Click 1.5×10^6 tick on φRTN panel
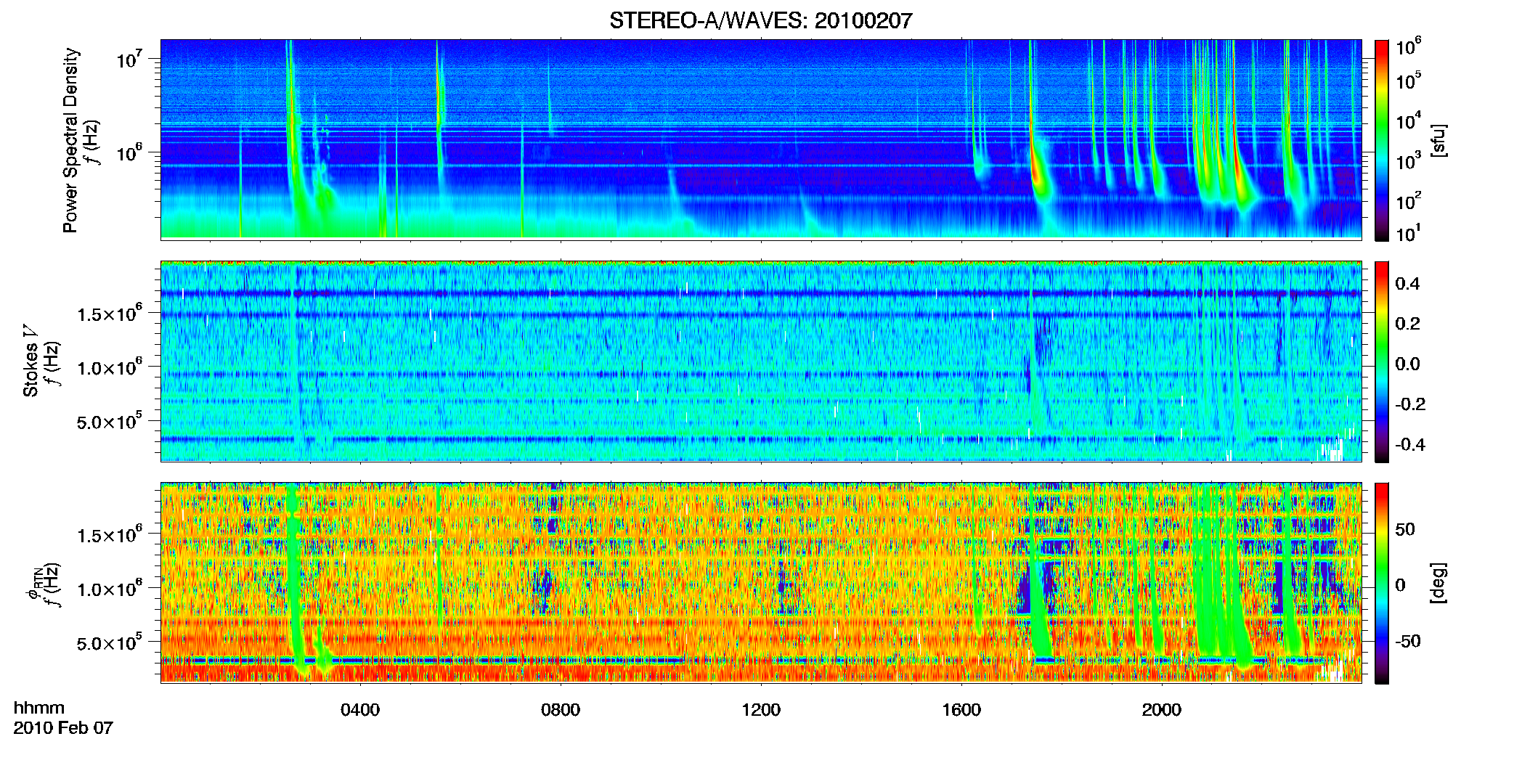 click(110, 535)
